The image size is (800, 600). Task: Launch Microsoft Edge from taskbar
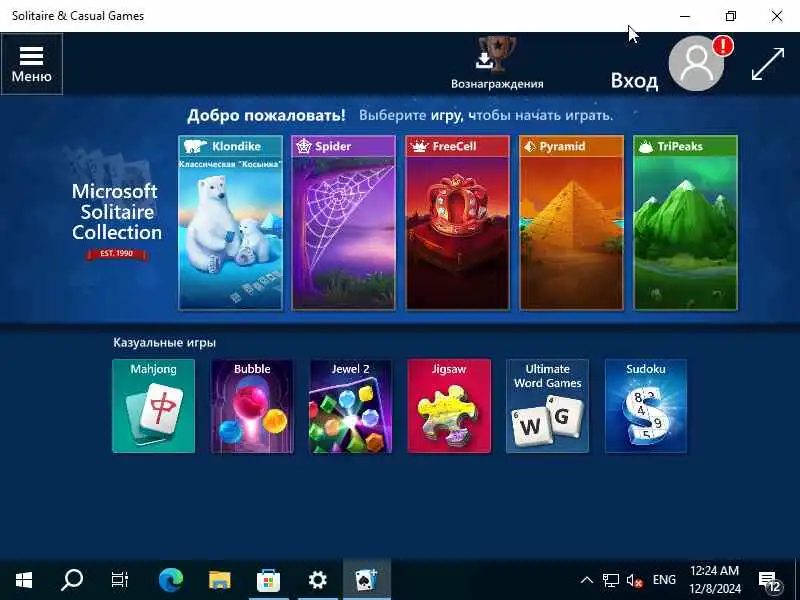click(x=171, y=580)
